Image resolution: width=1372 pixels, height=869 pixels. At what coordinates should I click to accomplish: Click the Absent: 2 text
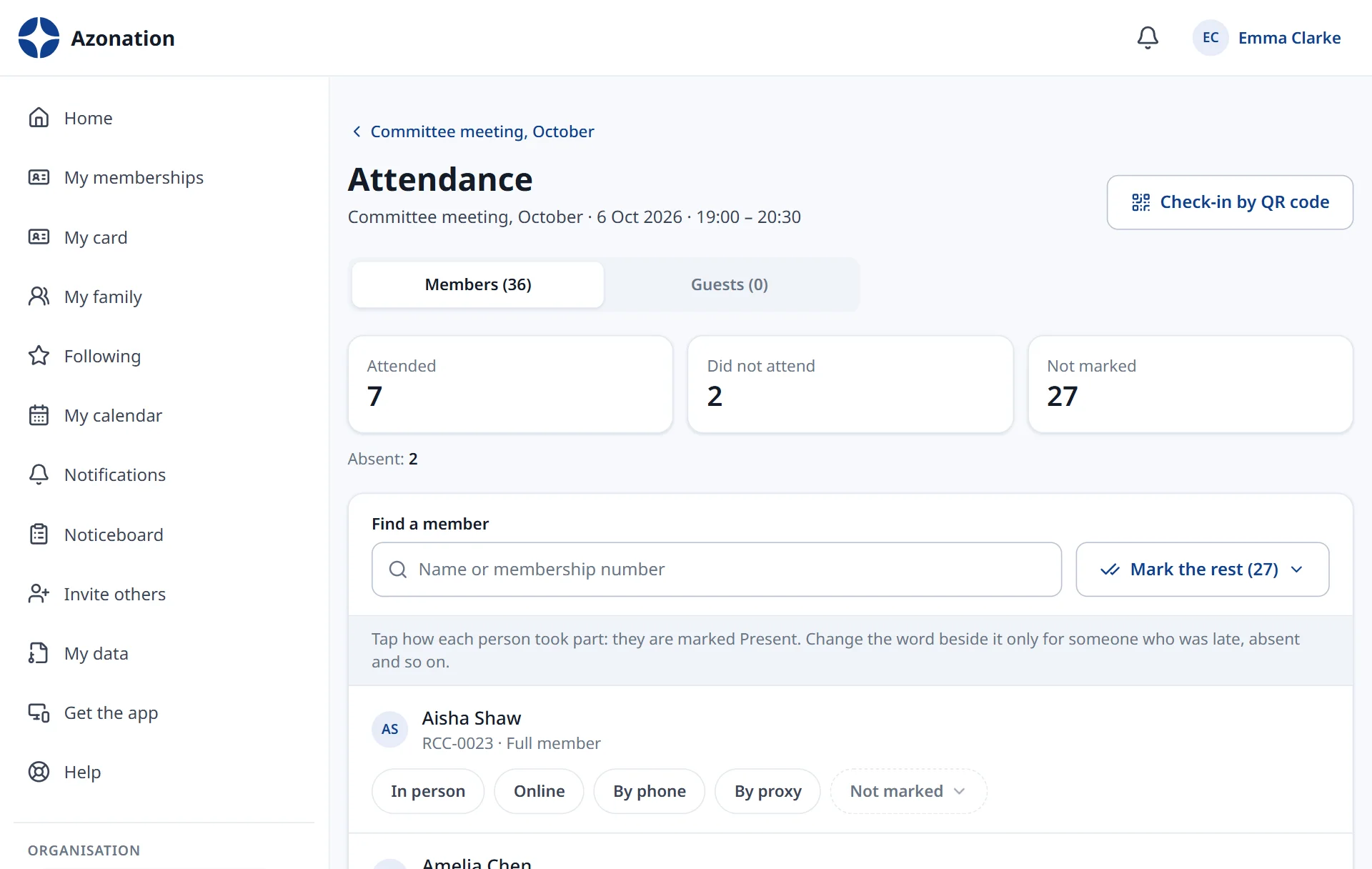(383, 459)
